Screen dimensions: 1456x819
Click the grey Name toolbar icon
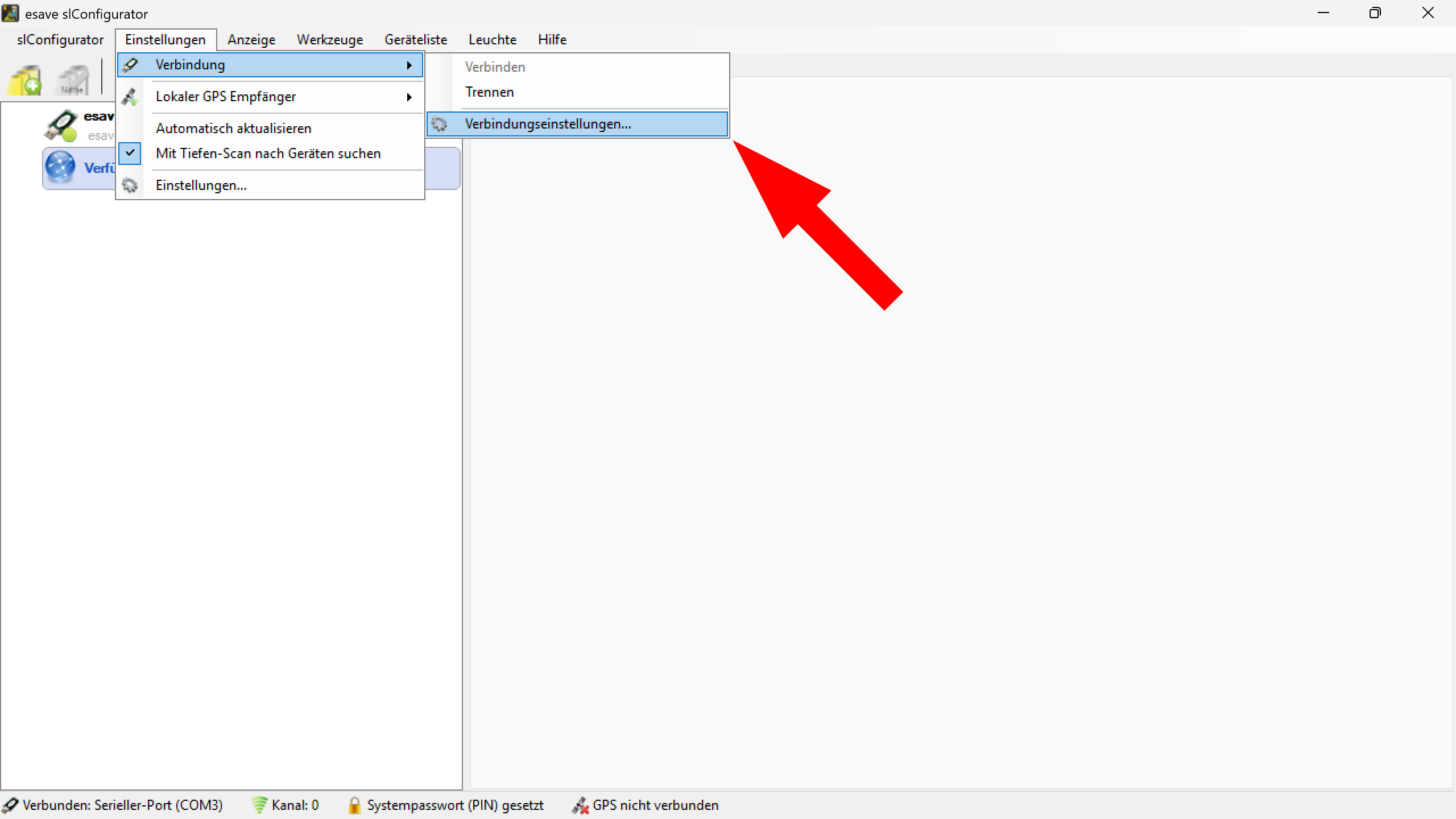73,80
